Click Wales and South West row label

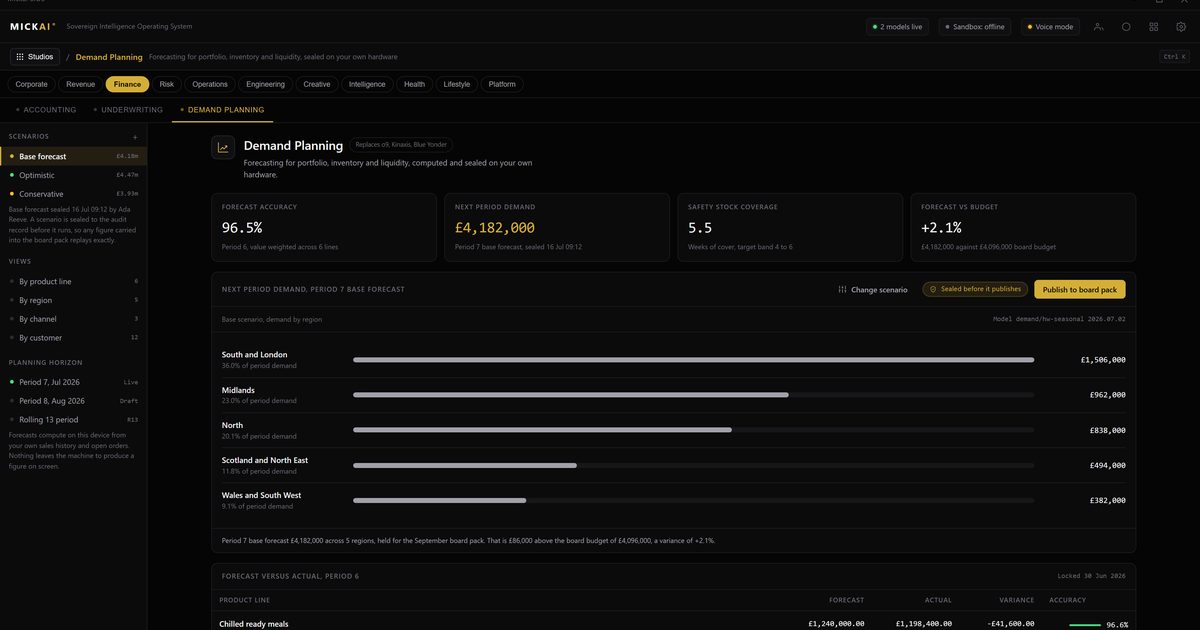[x=261, y=495]
